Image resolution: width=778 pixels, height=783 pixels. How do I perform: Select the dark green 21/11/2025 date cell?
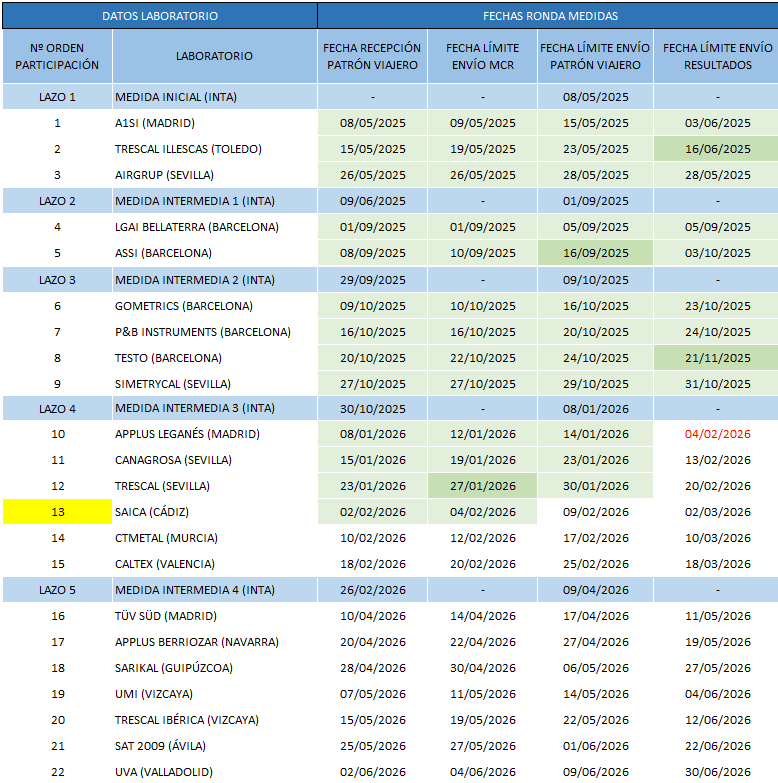point(716,358)
